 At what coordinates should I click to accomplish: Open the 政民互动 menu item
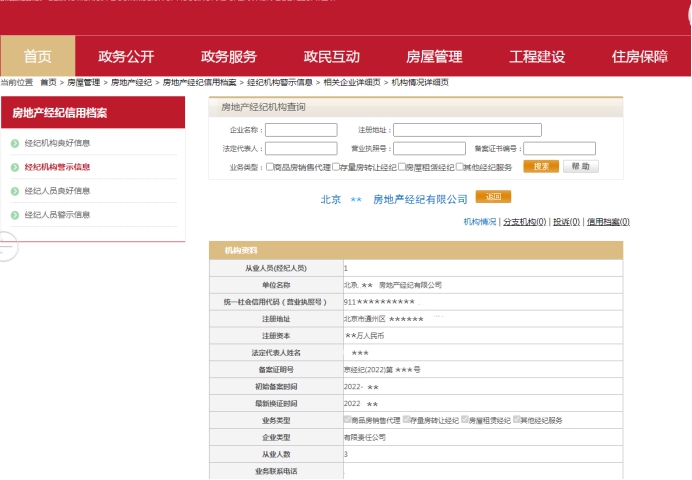[x=331, y=56]
